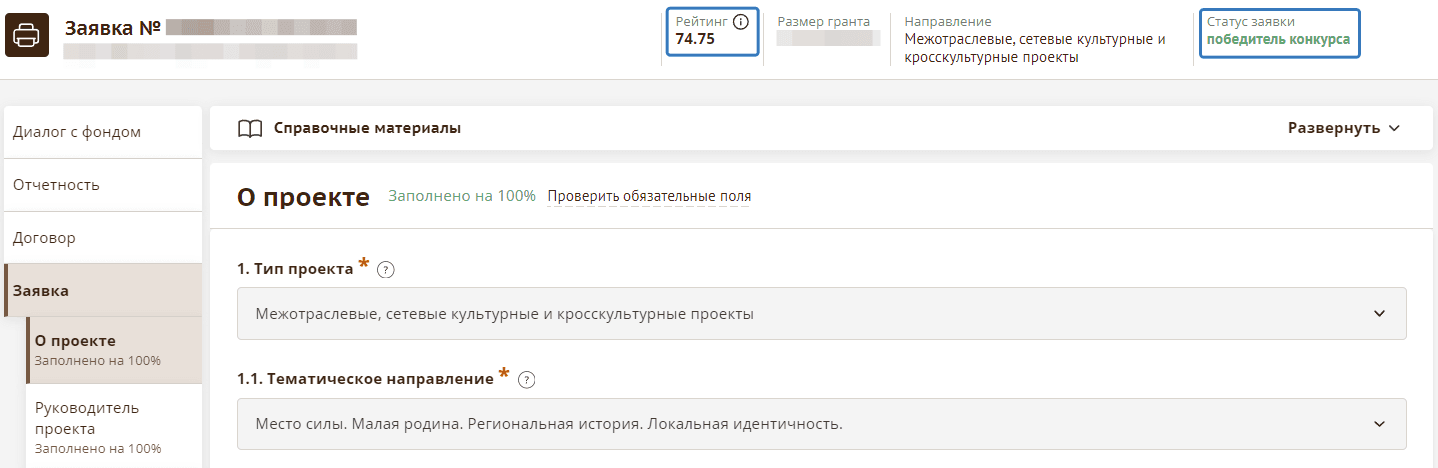Open Руководитель проекта sub-section
The image size is (1438, 468).
[87, 418]
